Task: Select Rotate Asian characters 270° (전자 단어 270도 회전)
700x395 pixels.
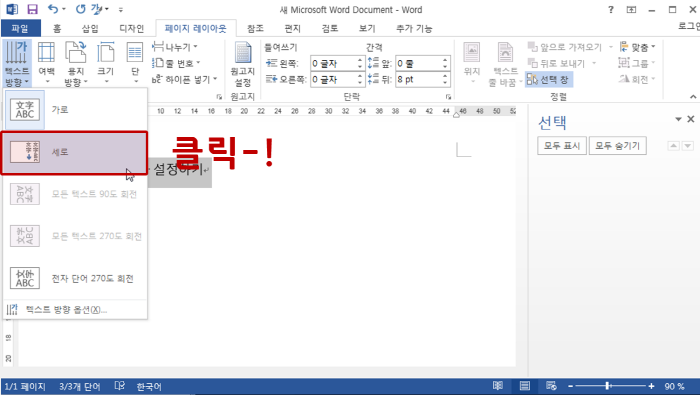Action: tap(75, 279)
